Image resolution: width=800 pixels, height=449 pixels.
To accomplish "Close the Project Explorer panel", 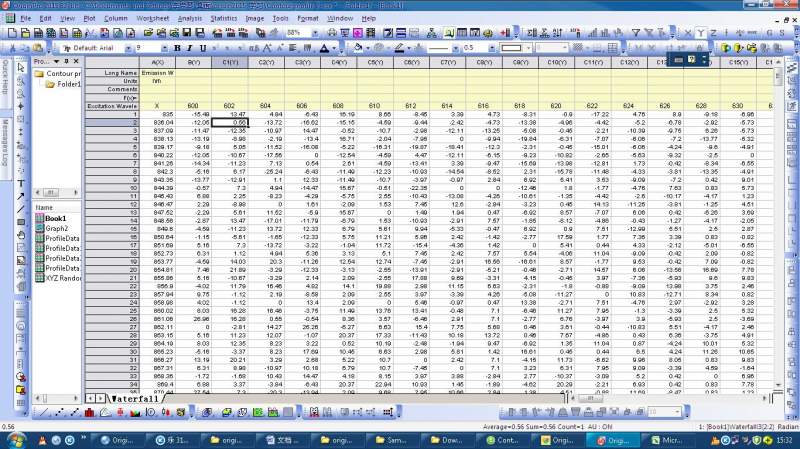I will click(x=76, y=61).
